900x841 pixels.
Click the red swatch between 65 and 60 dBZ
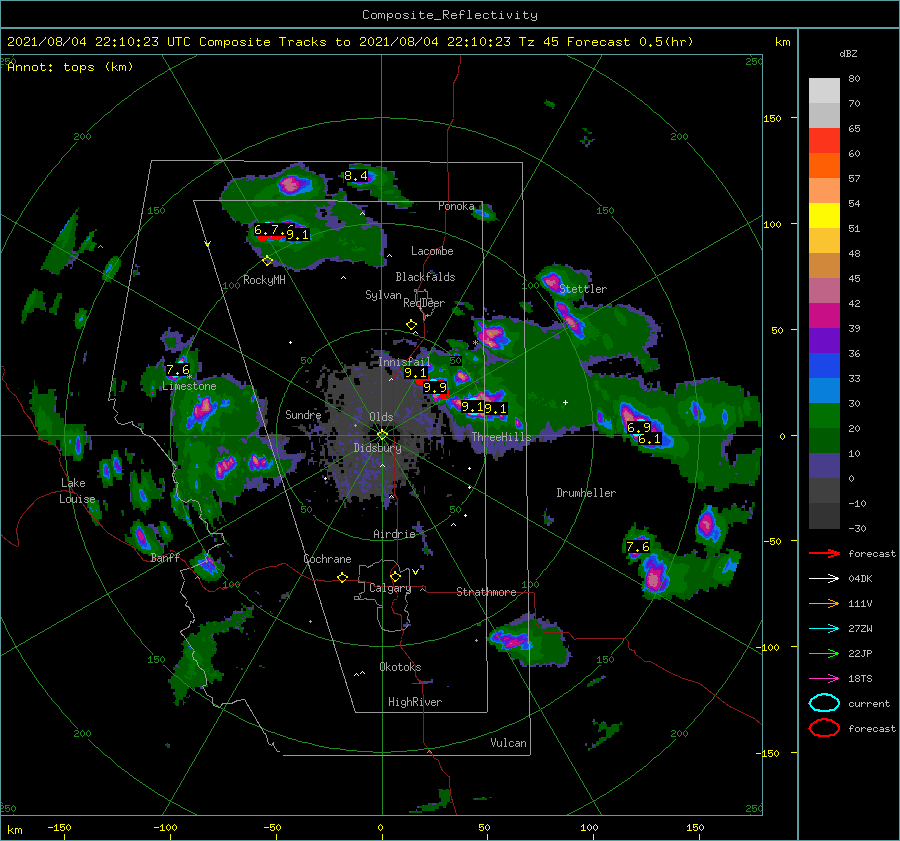824,141
